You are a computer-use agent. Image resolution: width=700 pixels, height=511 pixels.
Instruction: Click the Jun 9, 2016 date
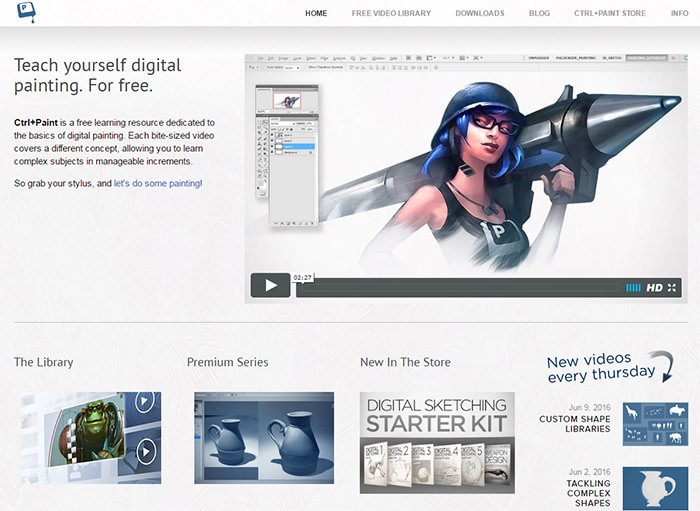point(589,407)
